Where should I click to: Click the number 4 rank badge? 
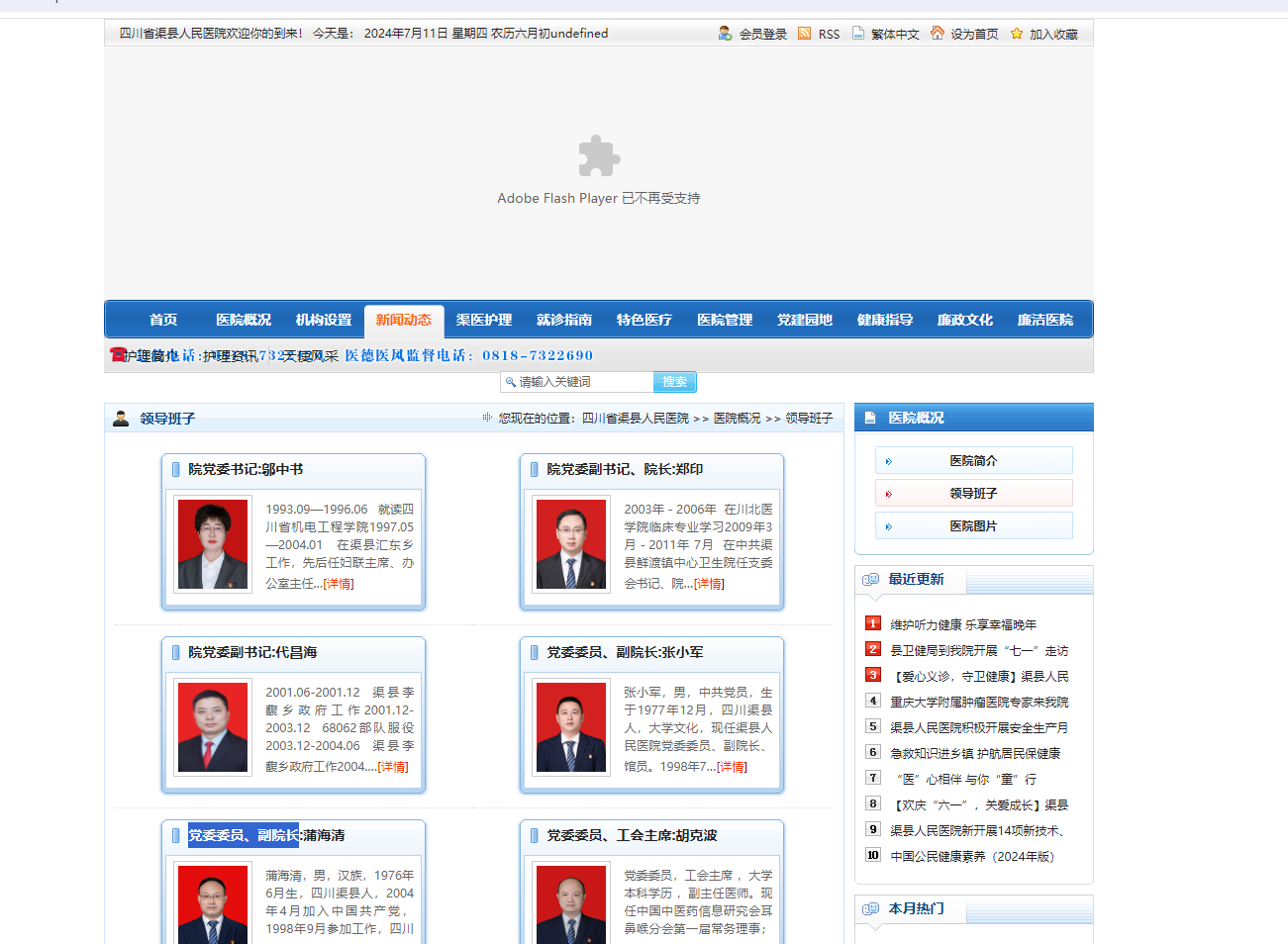coord(873,701)
